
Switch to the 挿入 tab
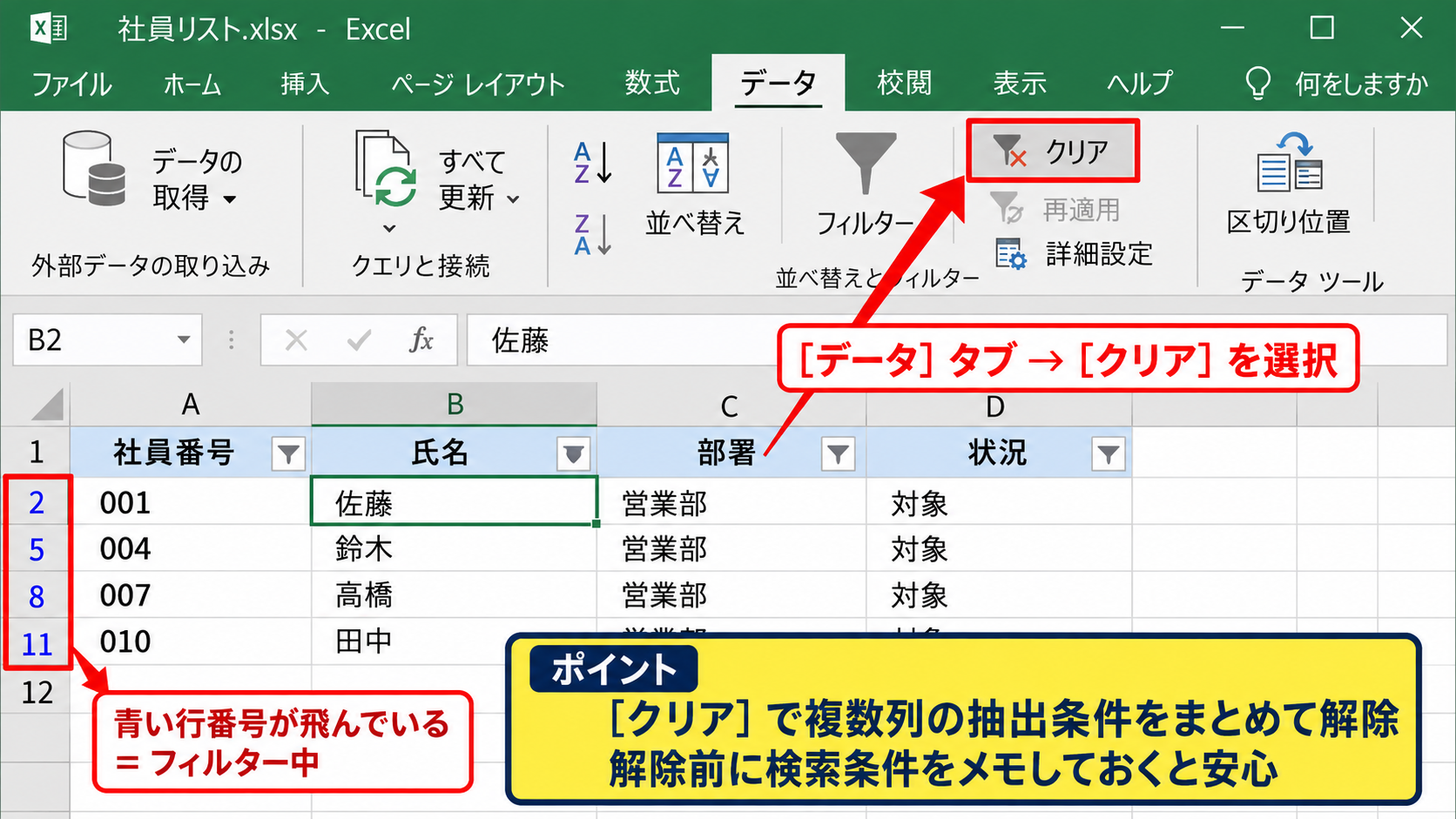(305, 84)
